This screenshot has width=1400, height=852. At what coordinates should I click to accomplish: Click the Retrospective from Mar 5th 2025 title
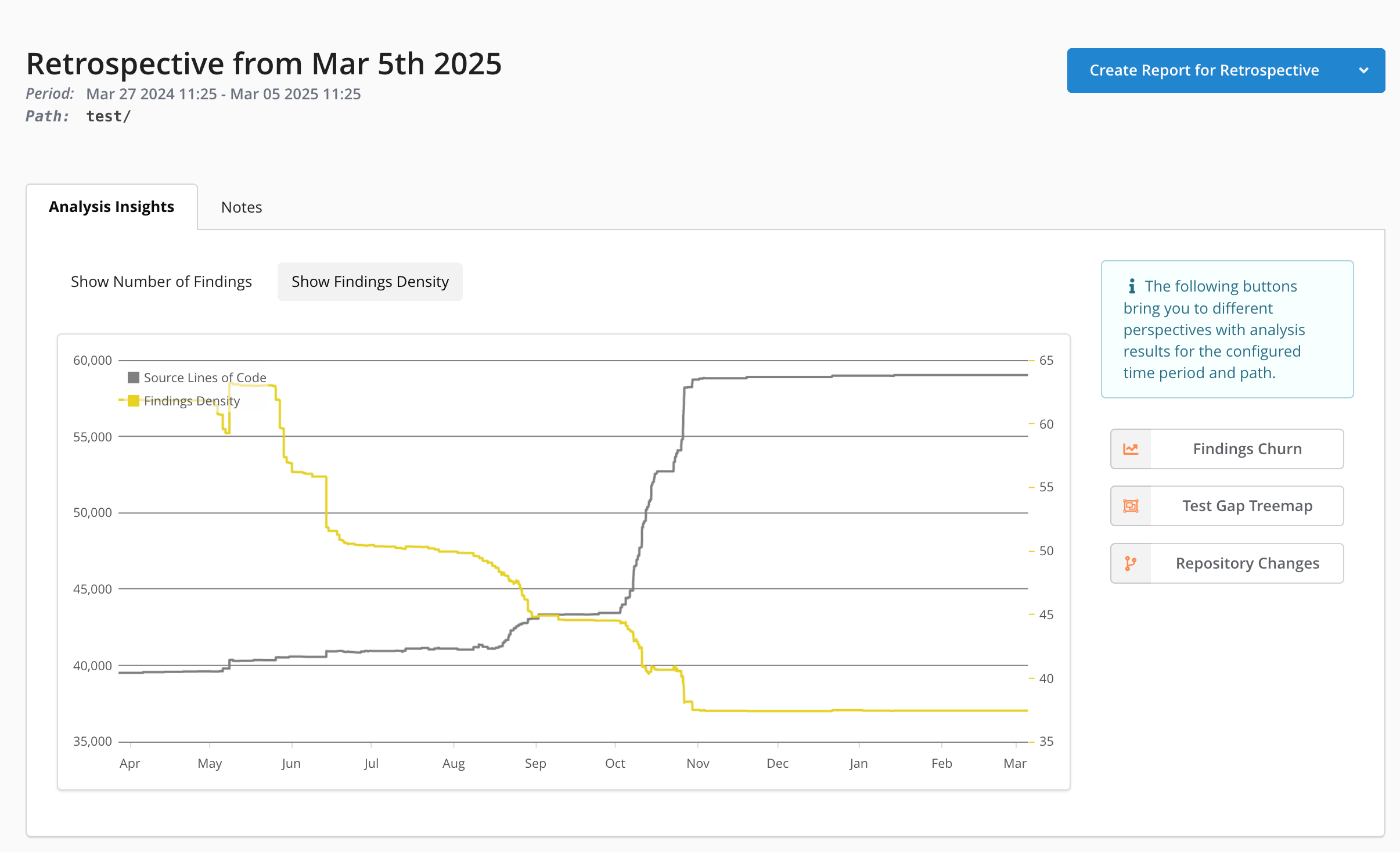pos(264,63)
